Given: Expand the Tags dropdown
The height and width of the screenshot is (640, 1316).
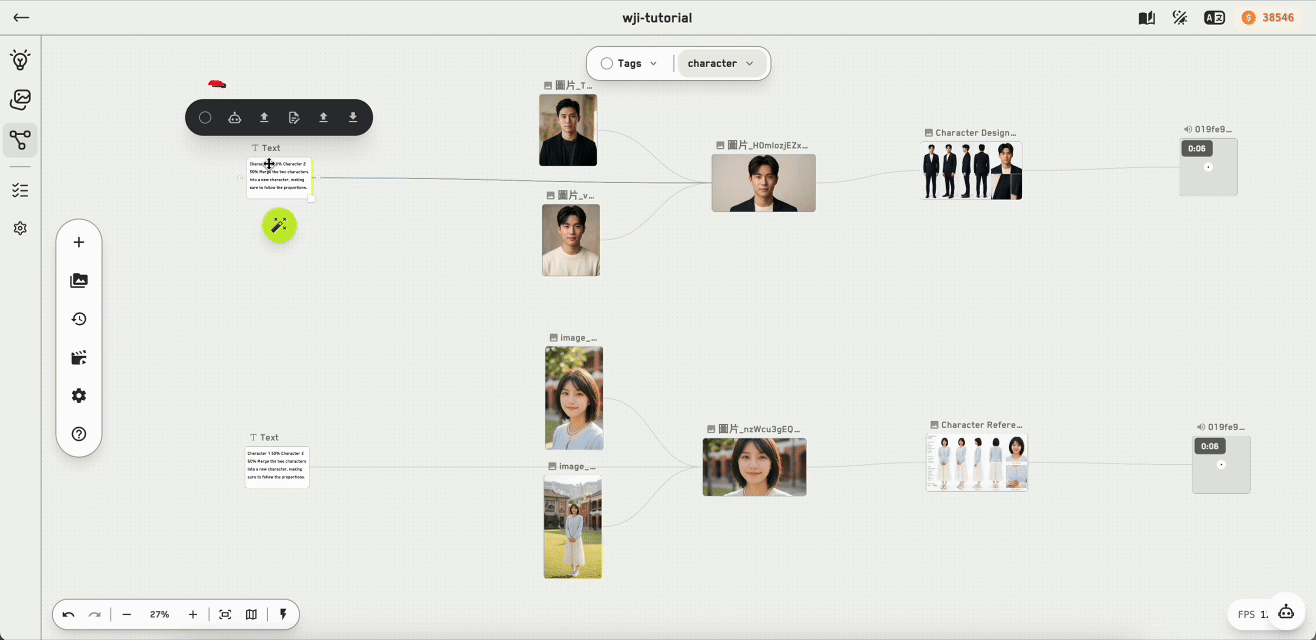Looking at the screenshot, I should [629, 63].
